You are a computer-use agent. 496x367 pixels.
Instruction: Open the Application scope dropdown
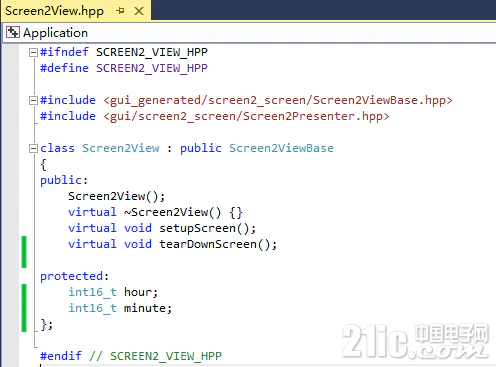click(249, 33)
